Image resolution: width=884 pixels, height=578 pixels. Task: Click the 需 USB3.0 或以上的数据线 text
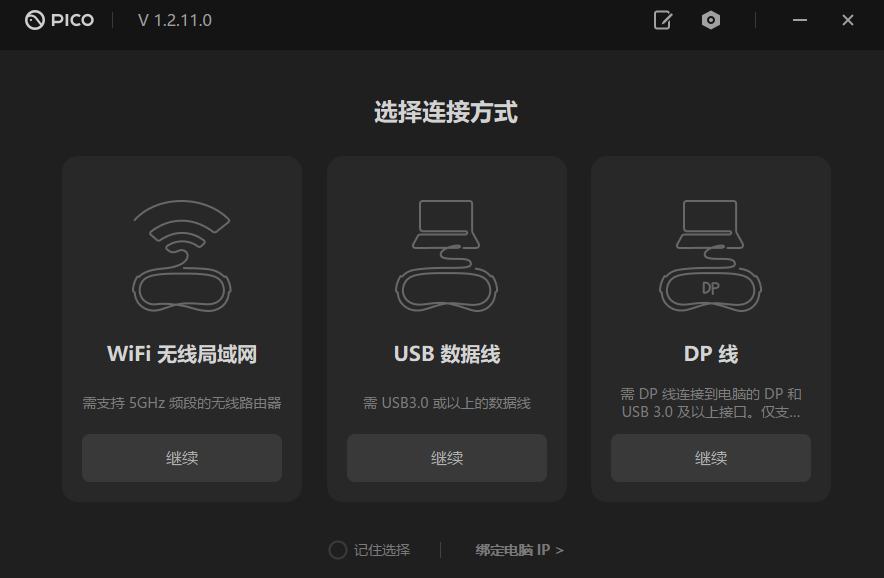coord(447,403)
